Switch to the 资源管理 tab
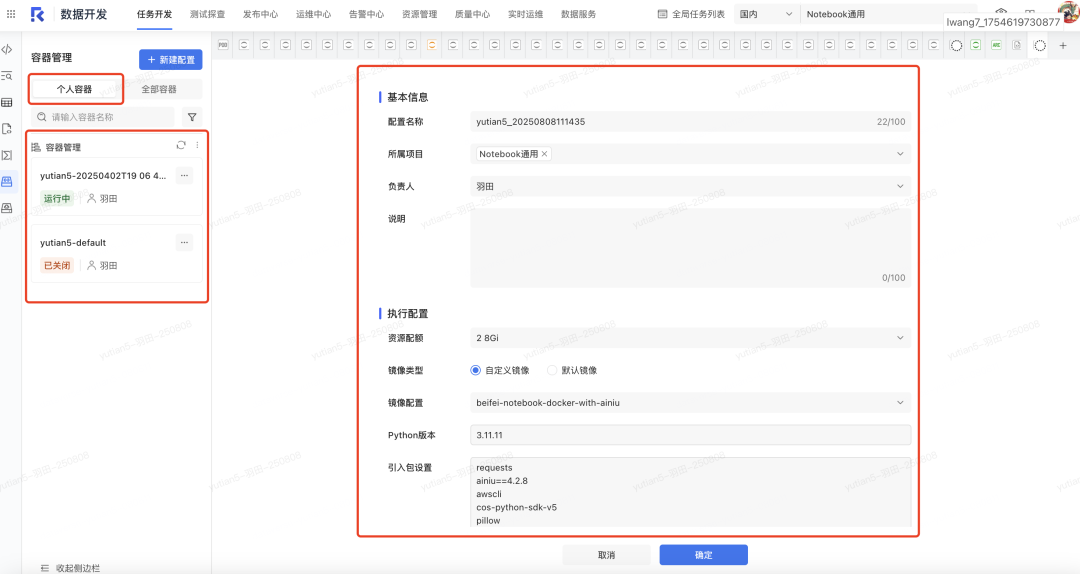The width and height of the screenshot is (1080, 574). coord(419,14)
